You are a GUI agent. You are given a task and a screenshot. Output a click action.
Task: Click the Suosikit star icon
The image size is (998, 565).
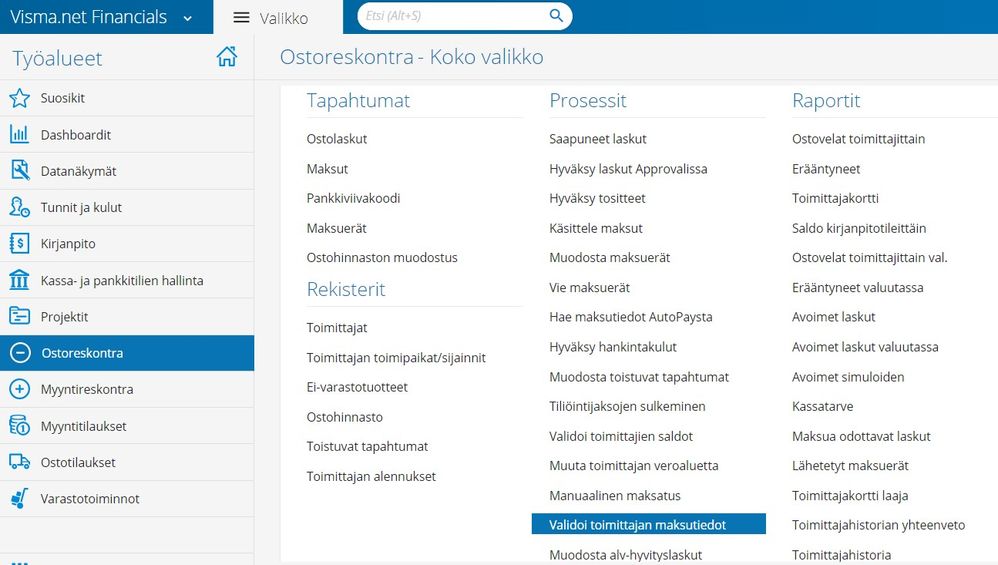19,99
